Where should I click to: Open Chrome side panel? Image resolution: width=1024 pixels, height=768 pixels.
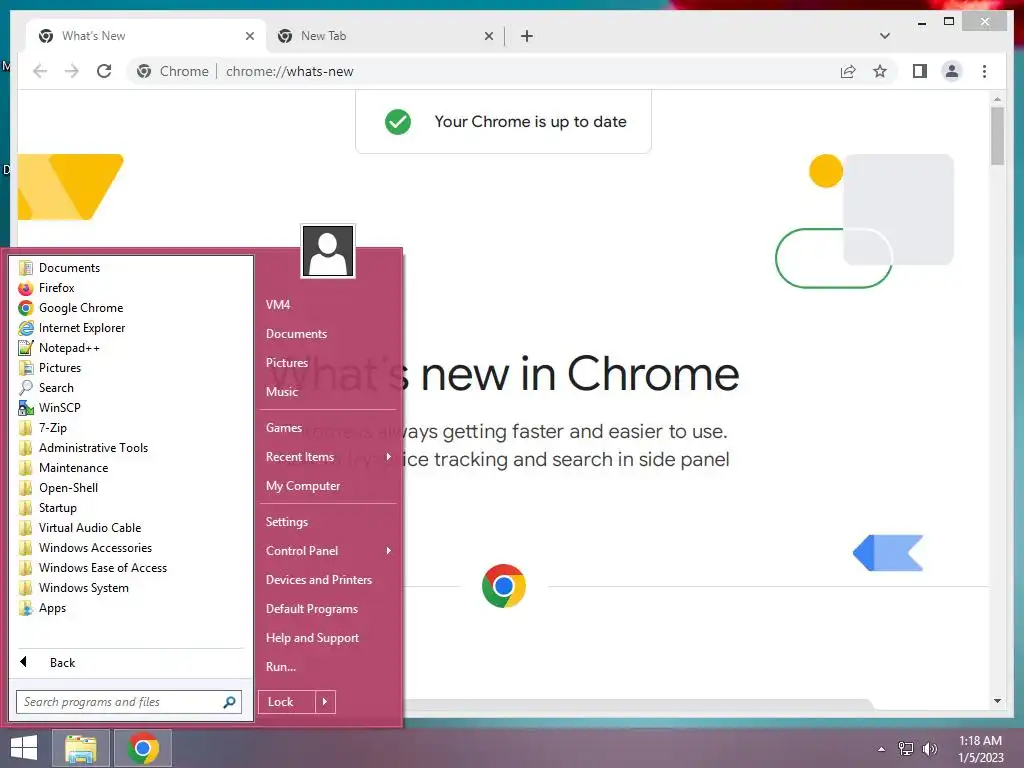tap(920, 71)
